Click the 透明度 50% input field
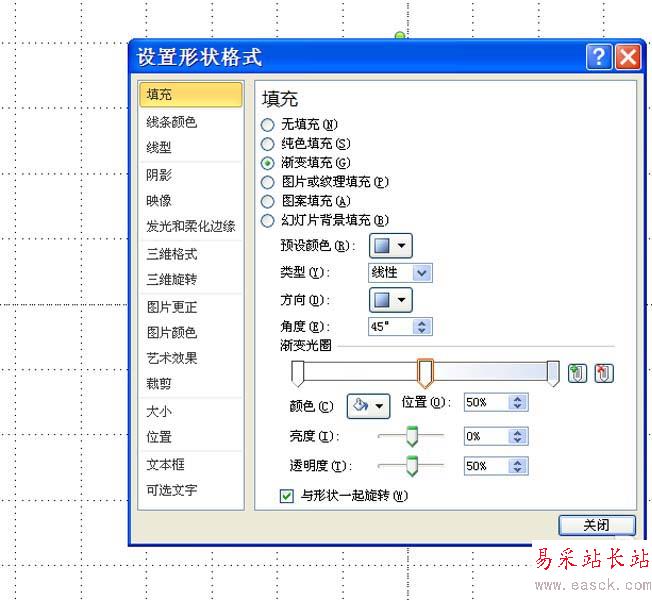The image size is (652, 600). pyautogui.click(x=486, y=466)
